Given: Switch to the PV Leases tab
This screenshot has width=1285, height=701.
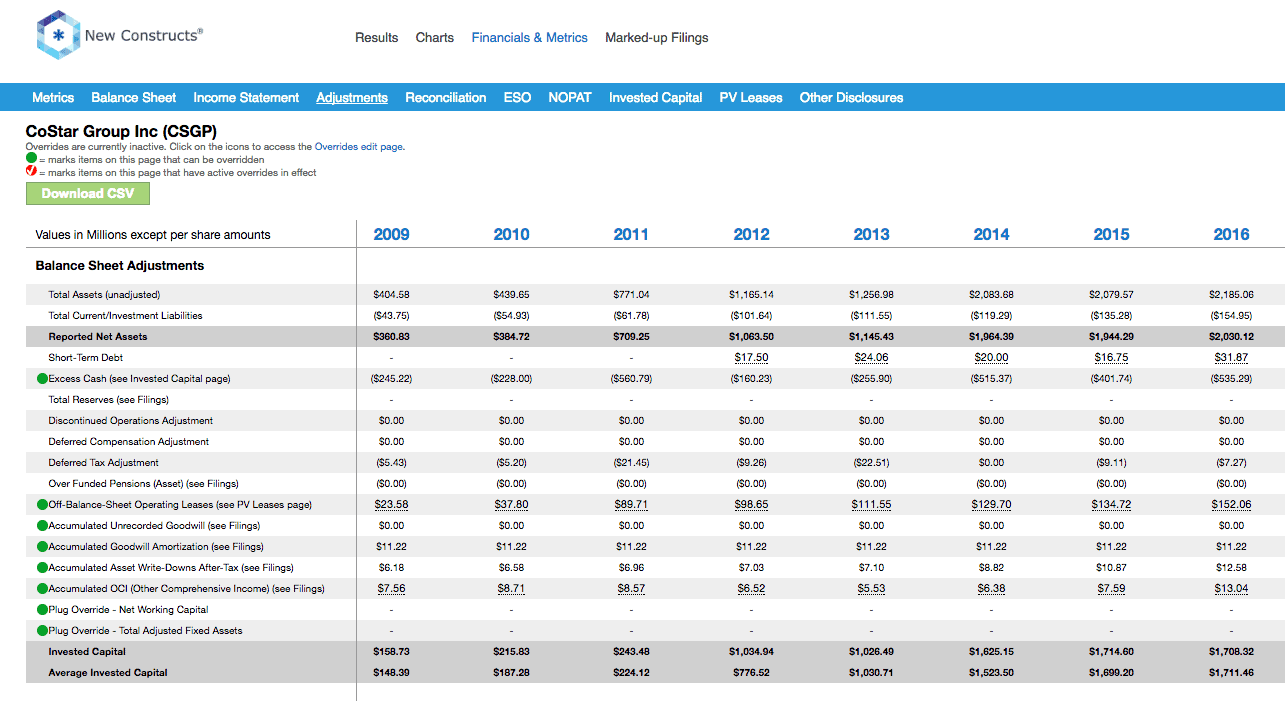Looking at the screenshot, I should coord(751,98).
